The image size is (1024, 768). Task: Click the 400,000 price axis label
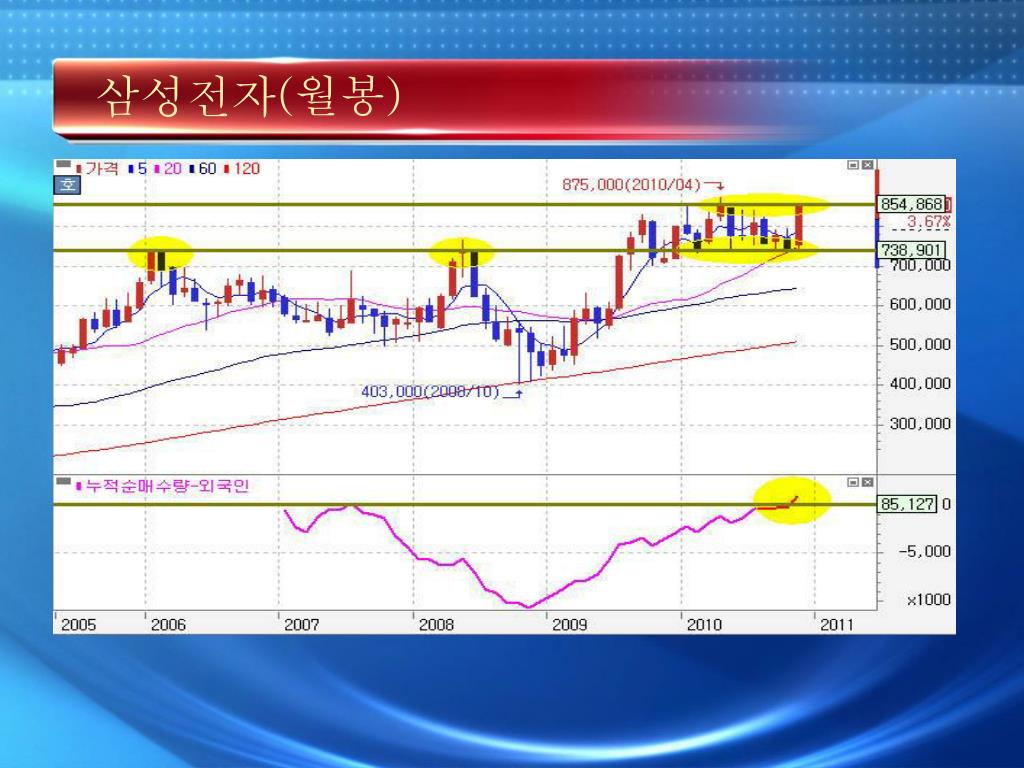tap(920, 384)
